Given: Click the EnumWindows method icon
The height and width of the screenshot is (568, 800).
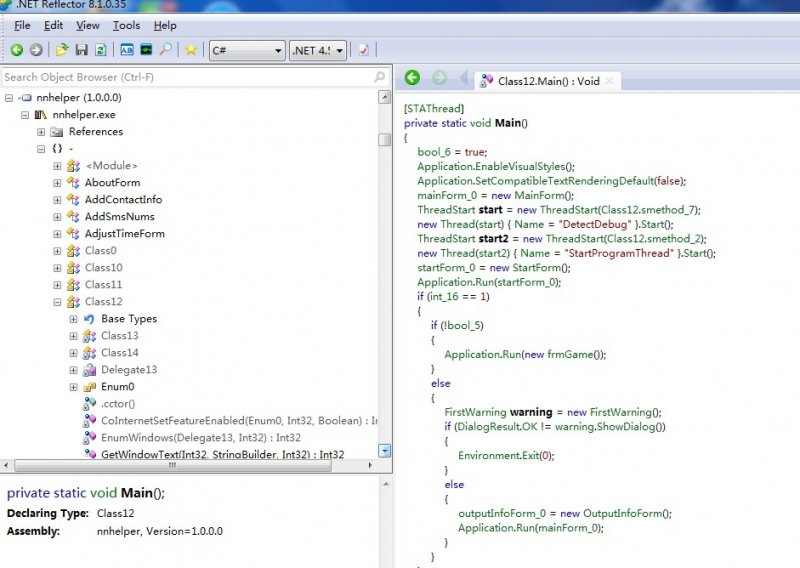Looking at the screenshot, I should coord(90,438).
